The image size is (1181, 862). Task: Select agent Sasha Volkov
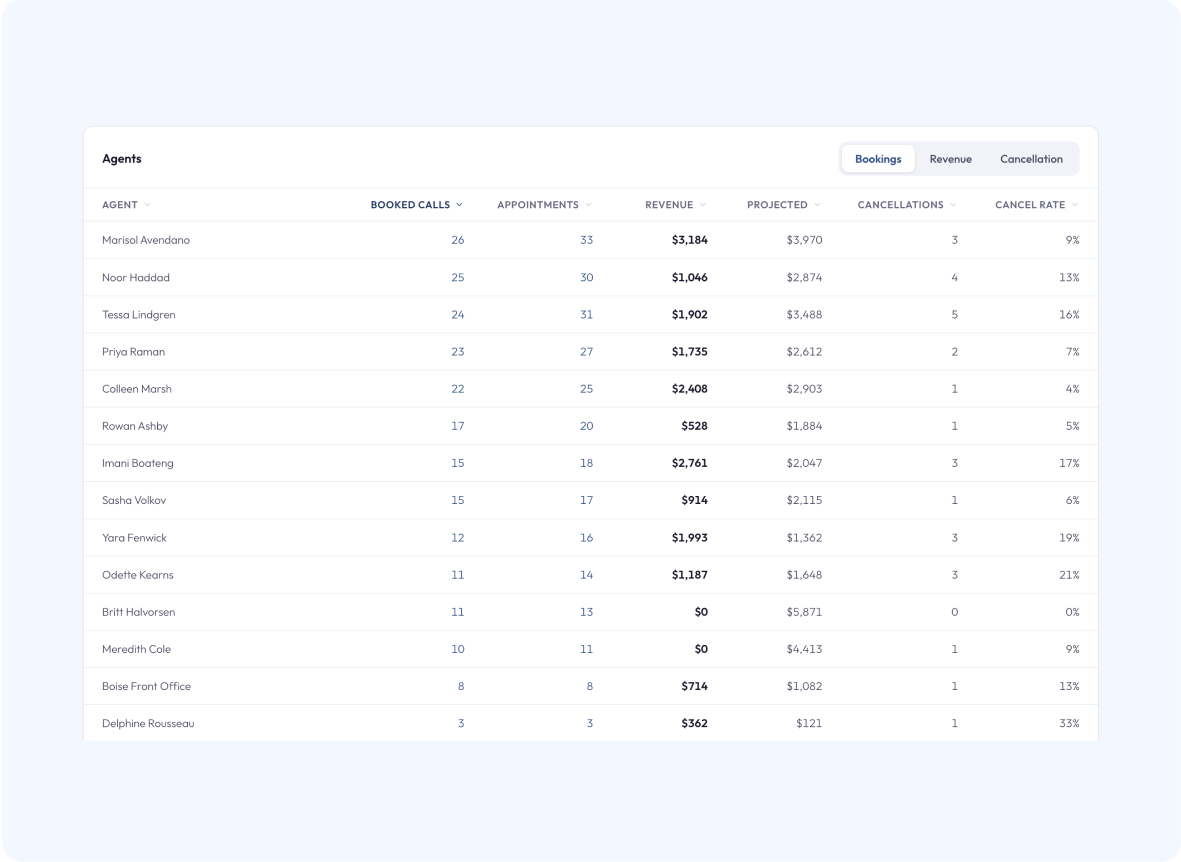pos(134,500)
